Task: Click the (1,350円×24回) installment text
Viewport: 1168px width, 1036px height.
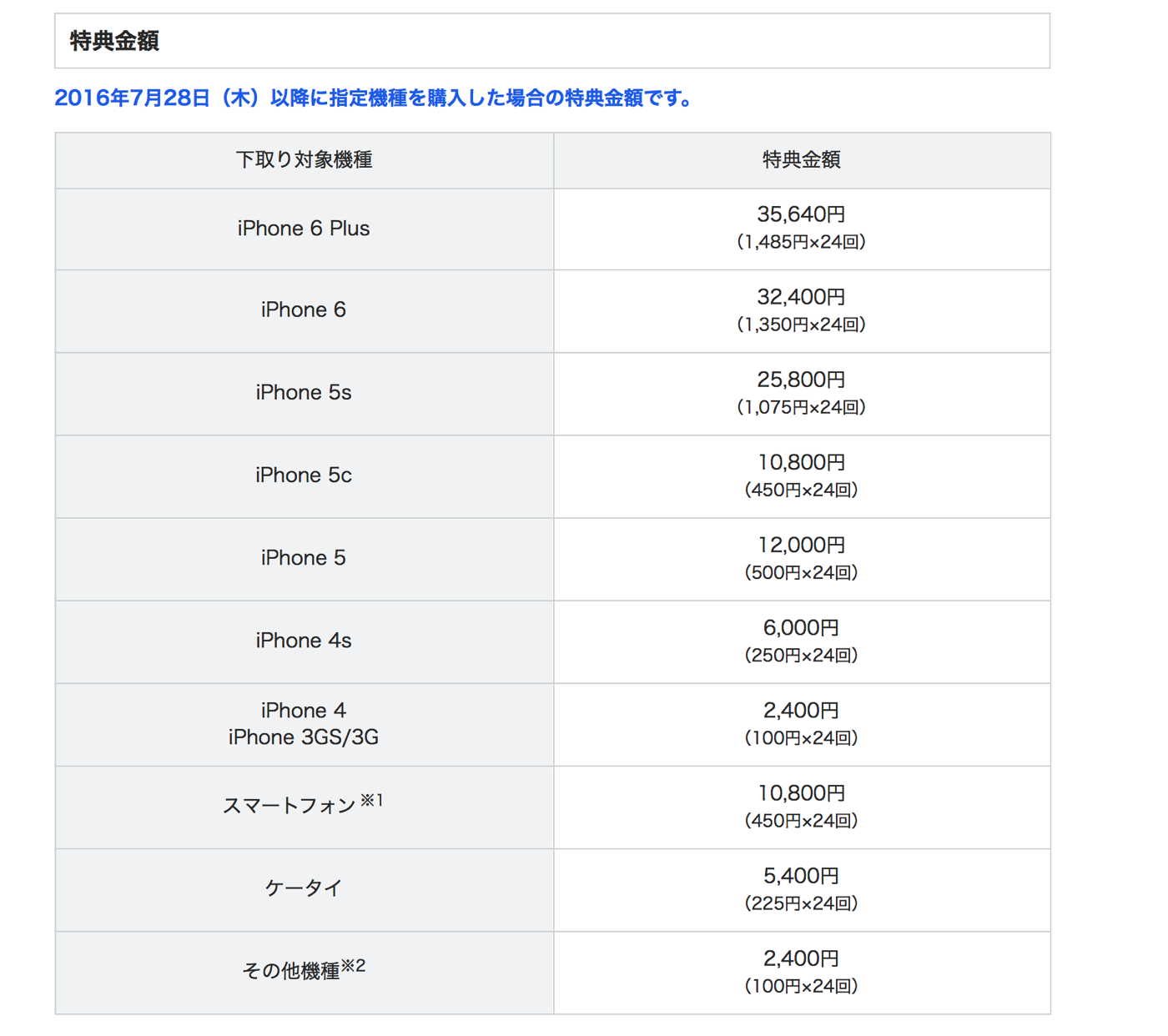Action: tap(802, 324)
